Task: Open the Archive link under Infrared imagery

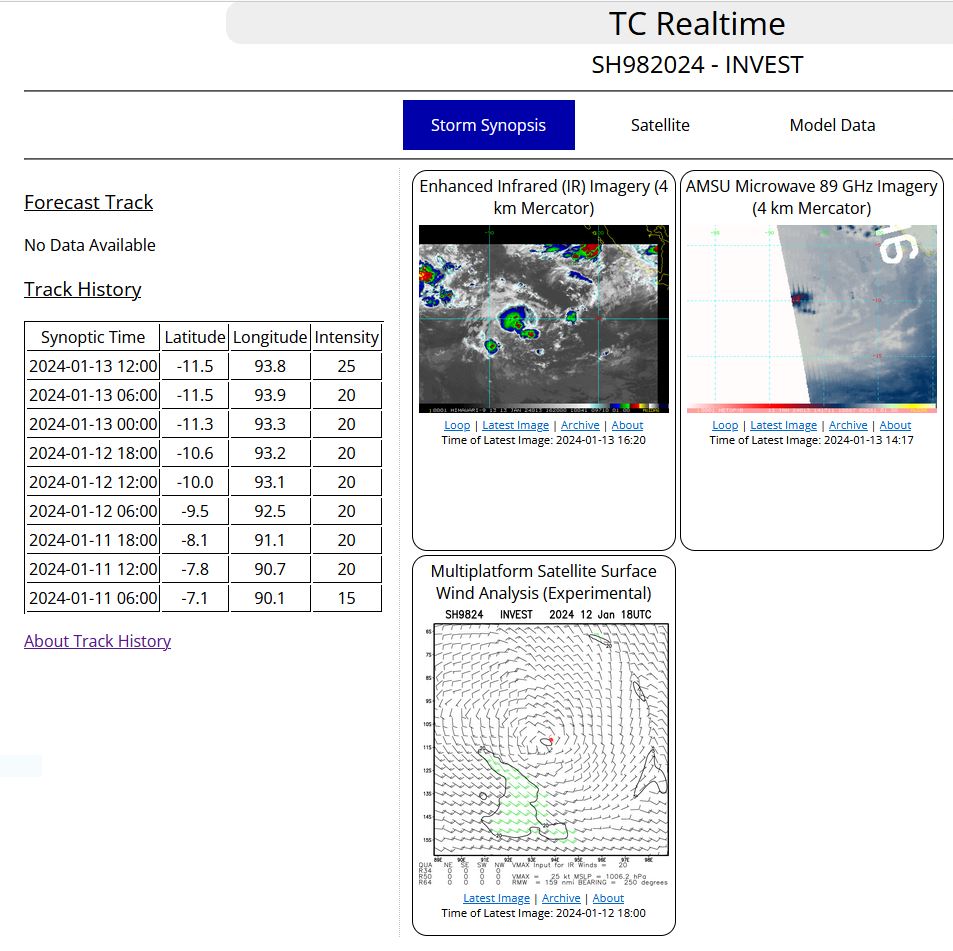Action: click(x=580, y=425)
